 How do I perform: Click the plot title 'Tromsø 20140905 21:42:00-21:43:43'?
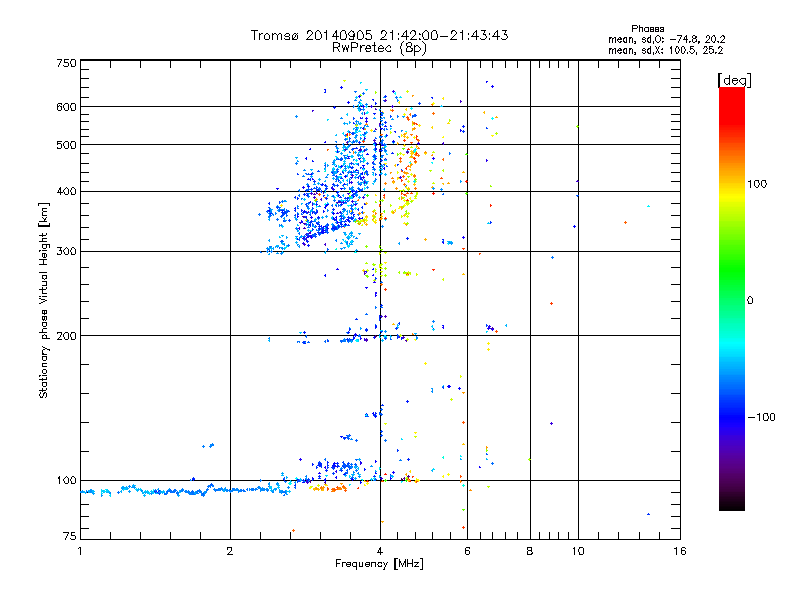[x=379, y=35]
